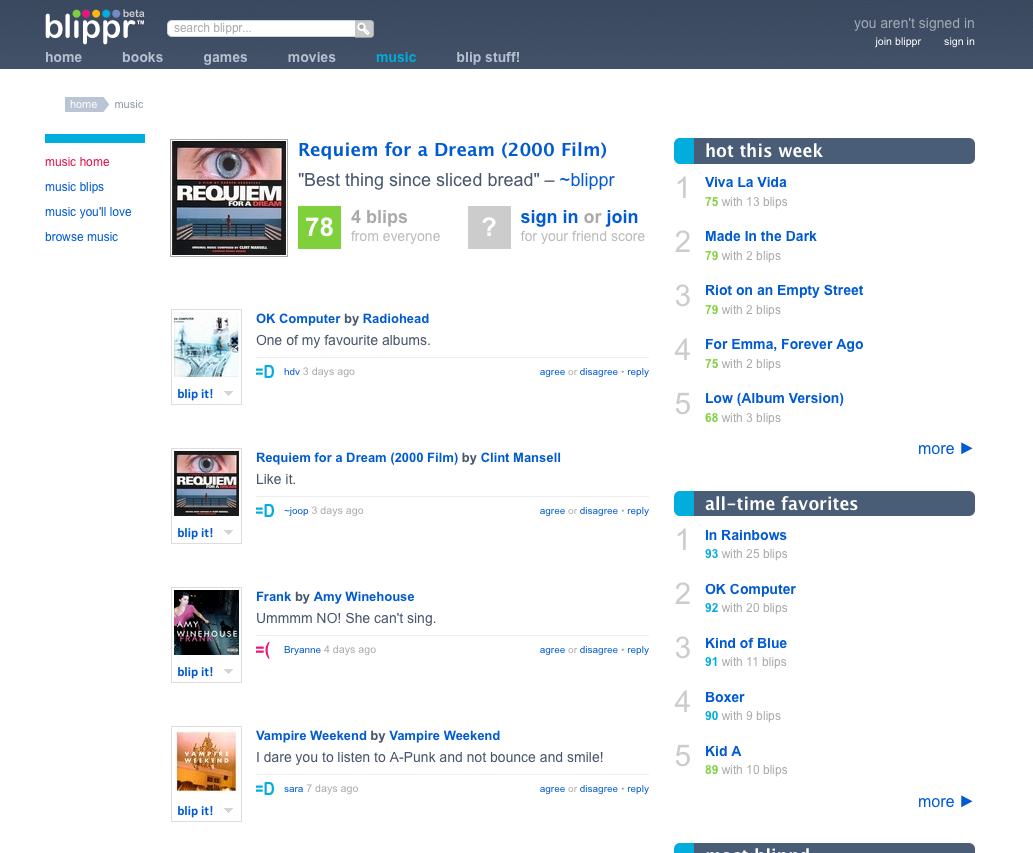The height and width of the screenshot is (853, 1033).
Task: Click the arrow next to all-time favorites more
Action: (966, 802)
